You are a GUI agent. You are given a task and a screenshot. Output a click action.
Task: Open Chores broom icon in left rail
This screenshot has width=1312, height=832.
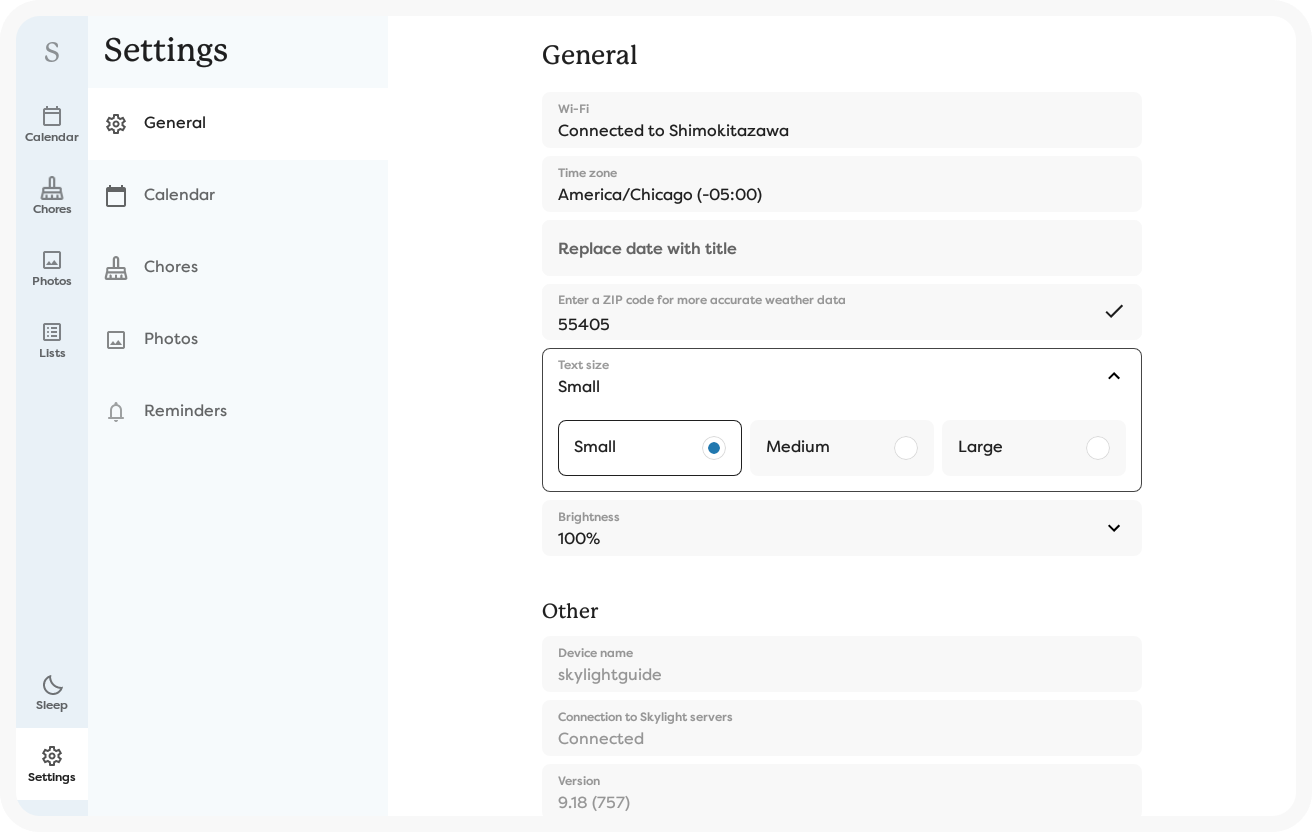52,196
